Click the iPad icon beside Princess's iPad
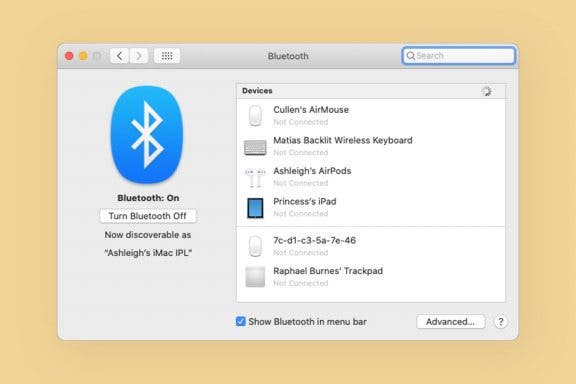The image size is (576, 384). 255,208
